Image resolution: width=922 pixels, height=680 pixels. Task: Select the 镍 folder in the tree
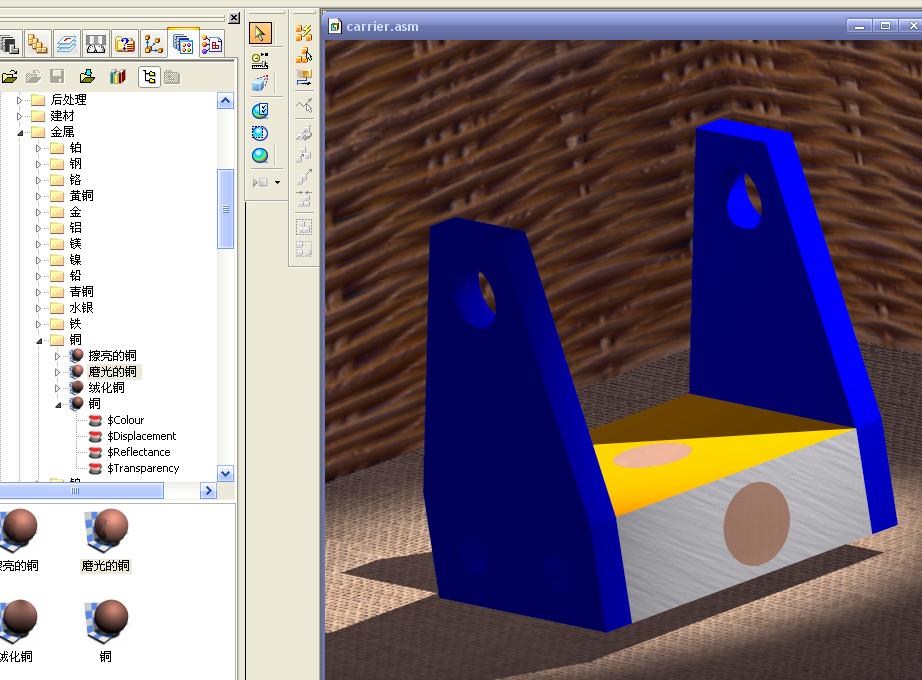coord(75,259)
